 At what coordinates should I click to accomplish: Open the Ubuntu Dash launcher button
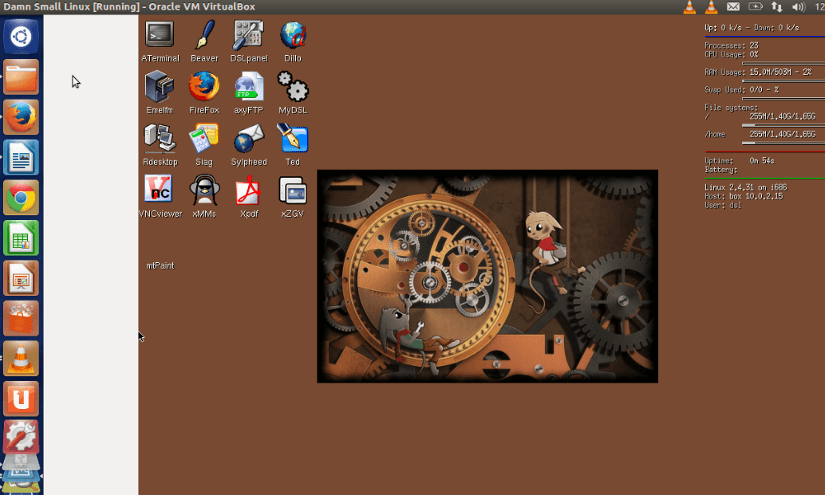[21, 37]
